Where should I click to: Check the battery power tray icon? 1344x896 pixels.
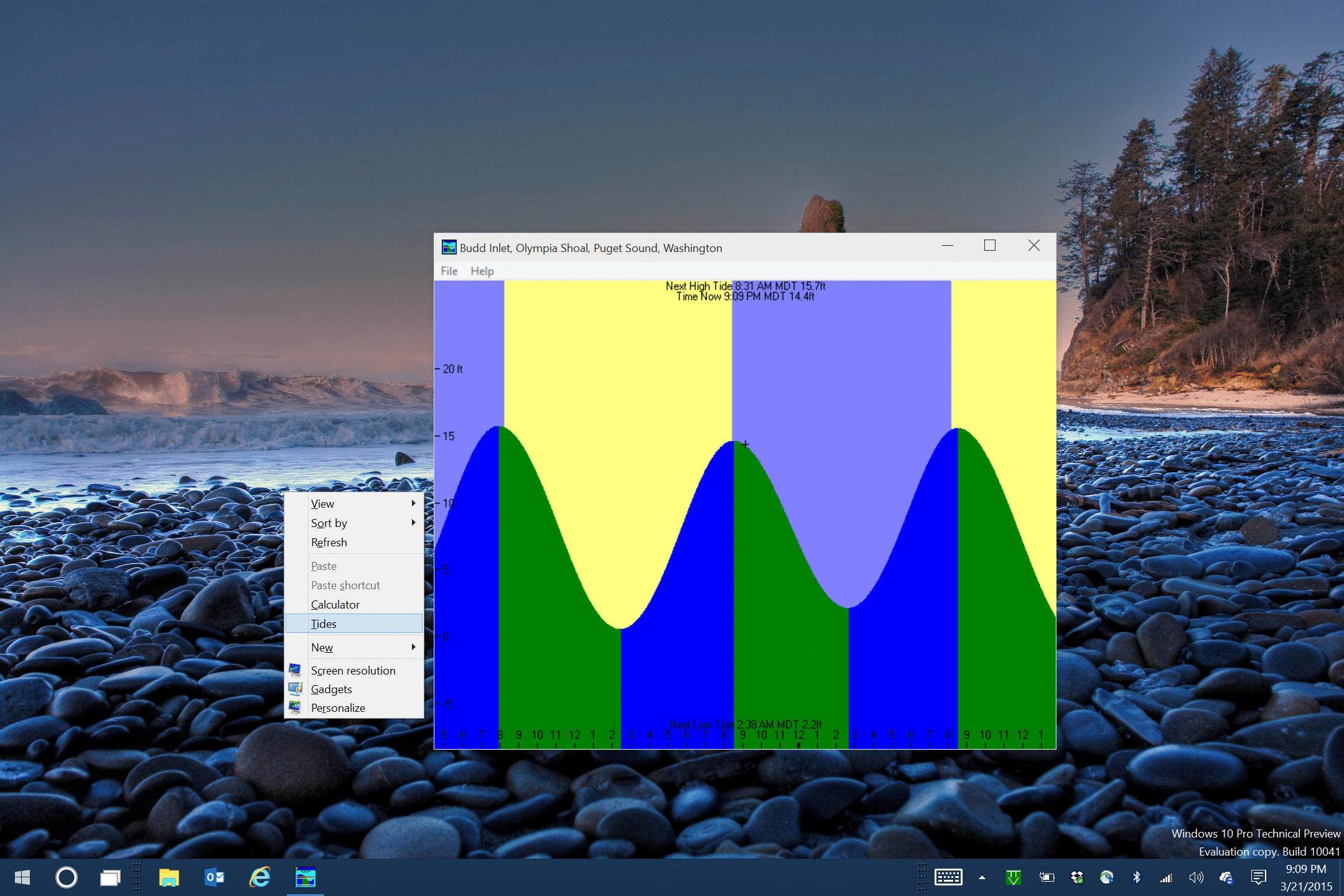click(x=1047, y=877)
